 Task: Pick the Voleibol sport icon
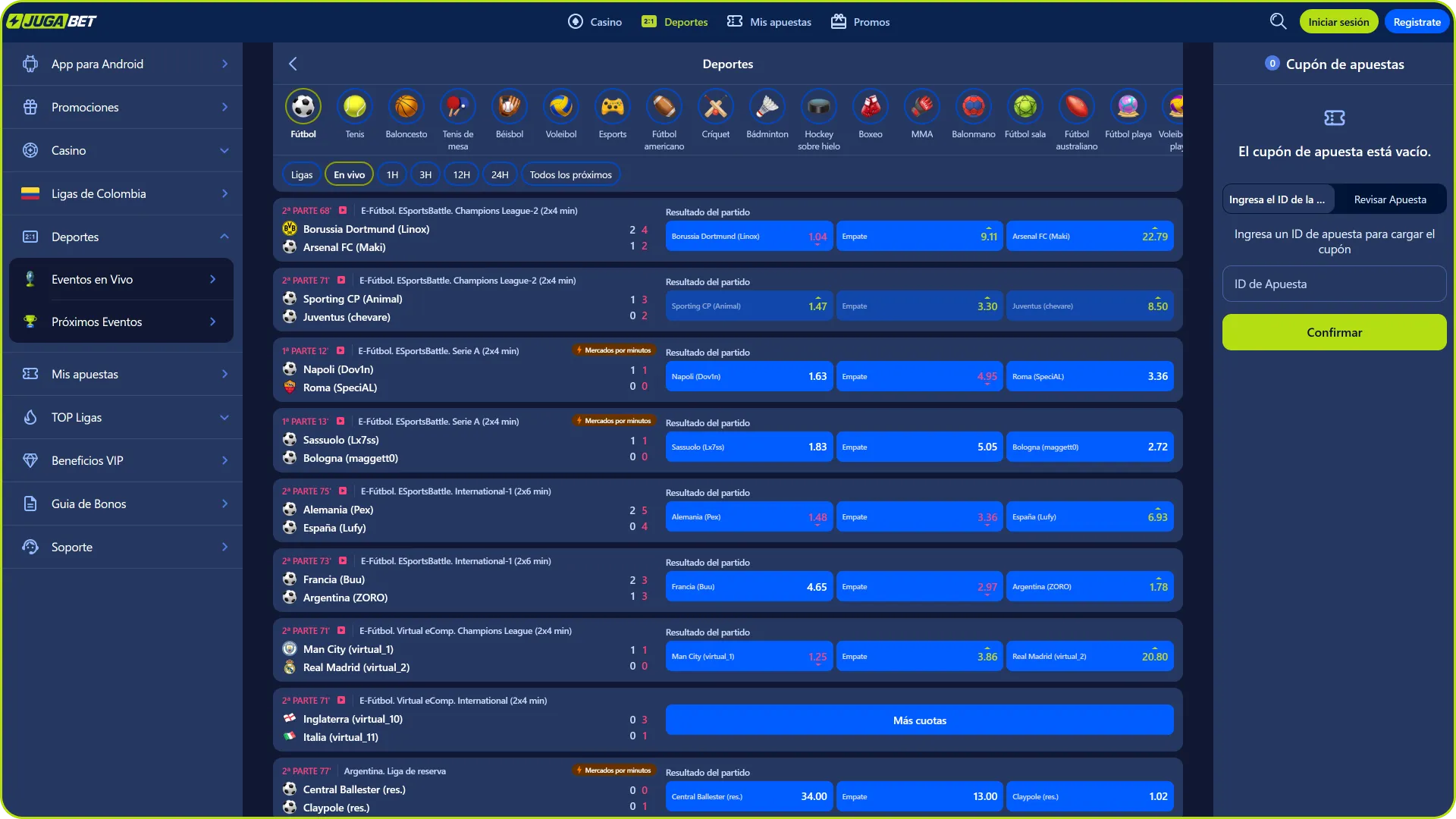pos(561,107)
